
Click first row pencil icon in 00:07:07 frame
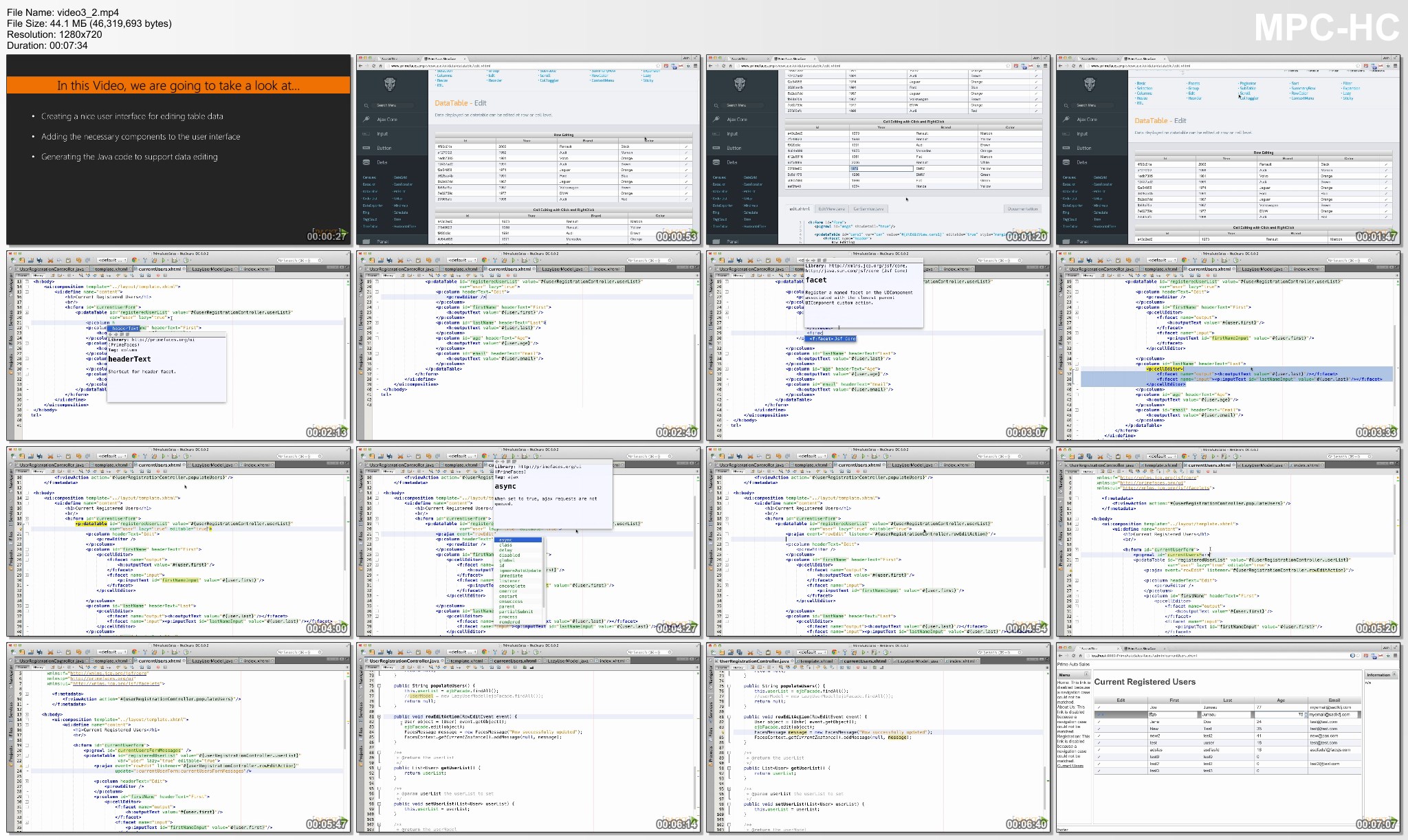click(x=1098, y=707)
